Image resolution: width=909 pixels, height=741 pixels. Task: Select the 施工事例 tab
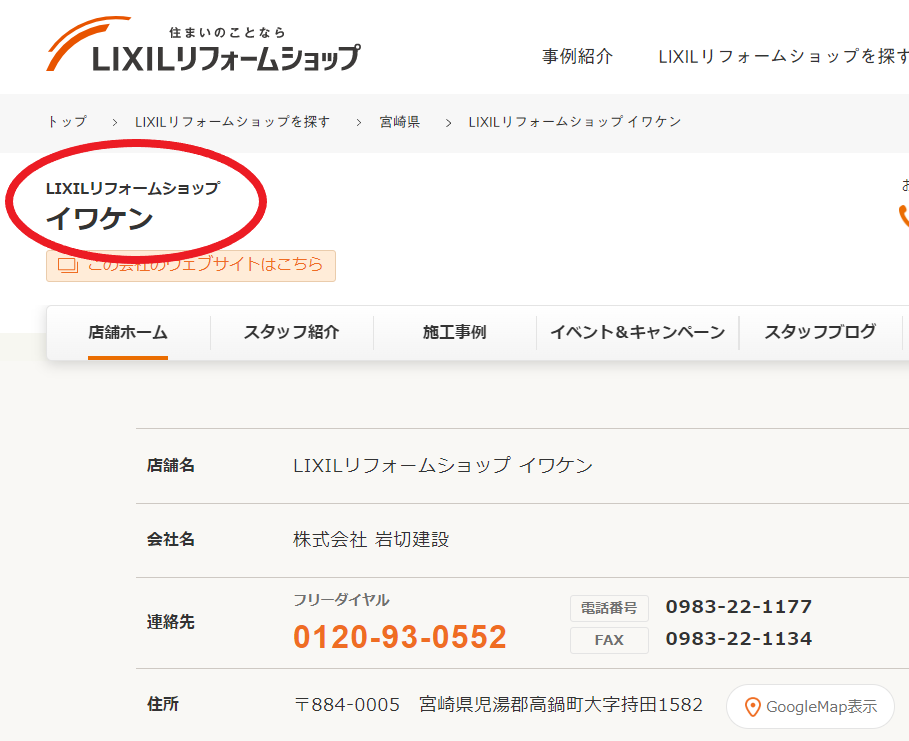(454, 333)
